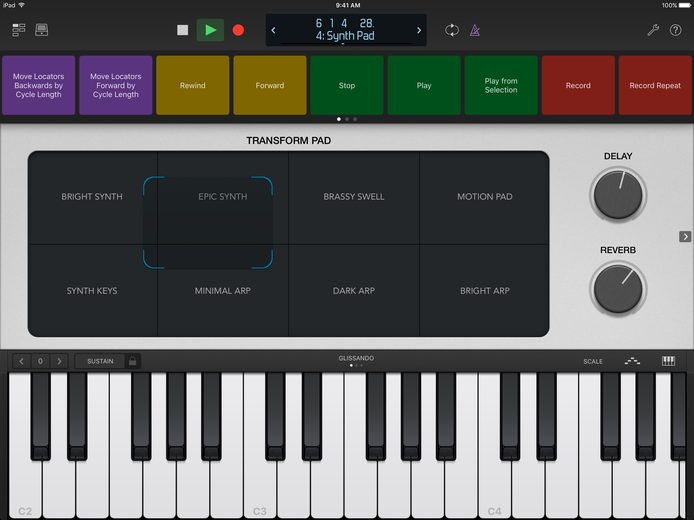Tap the yellow Forward key command
Image resolution: width=694 pixels, height=520 pixels.
tap(270, 85)
